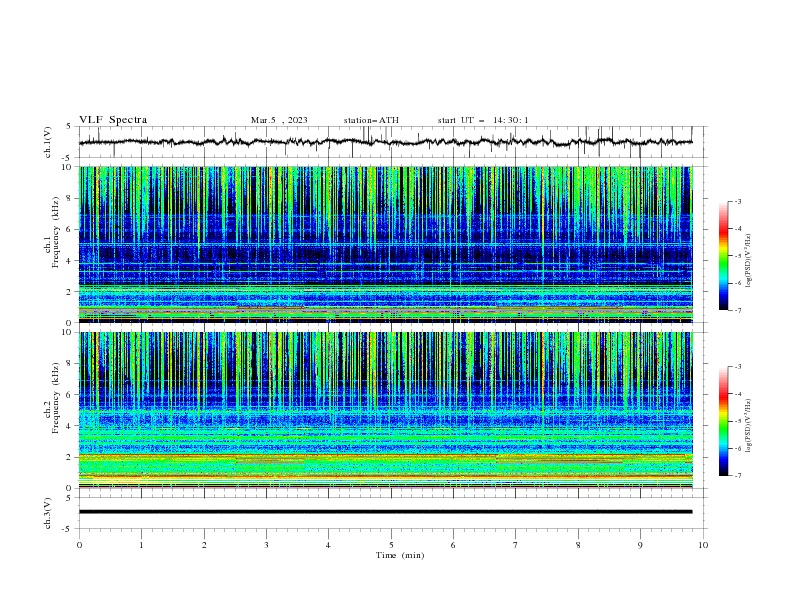The image size is (792, 612).
Task: Click inside the ch.1 spectrogram panel
Action: pyautogui.click(x=386, y=244)
